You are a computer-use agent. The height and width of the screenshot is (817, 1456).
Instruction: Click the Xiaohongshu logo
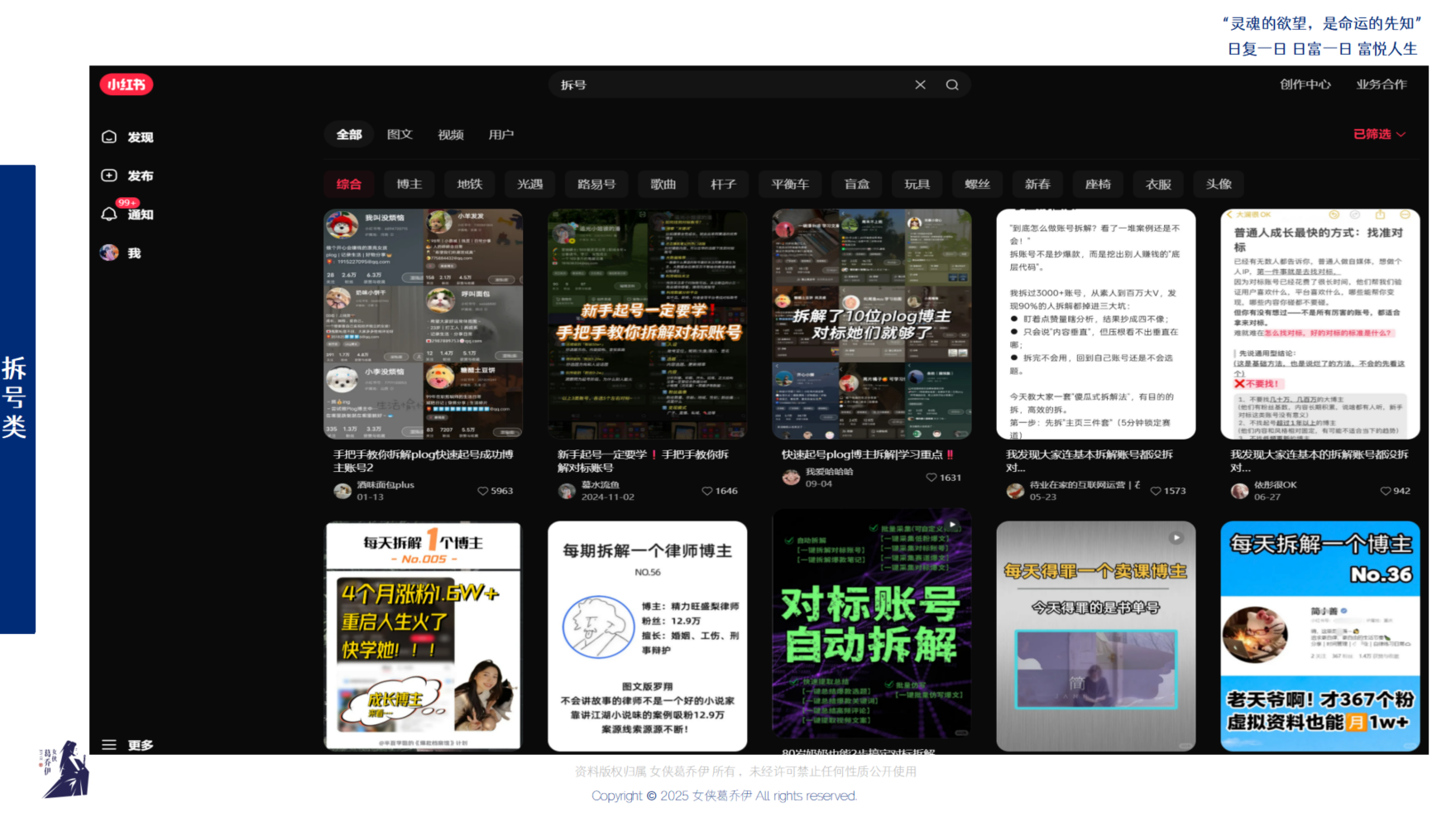[x=126, y=84]
